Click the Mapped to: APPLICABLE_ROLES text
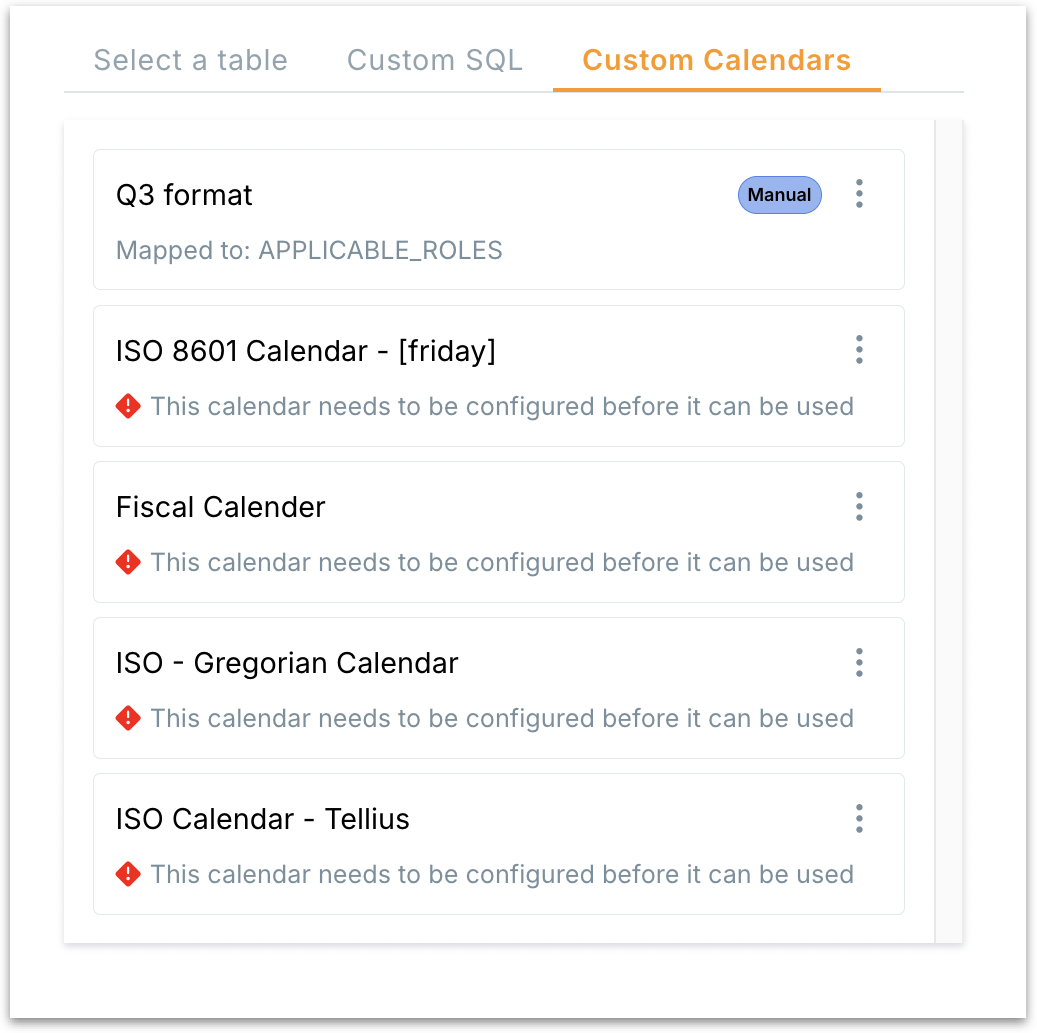 pos(309,250)
